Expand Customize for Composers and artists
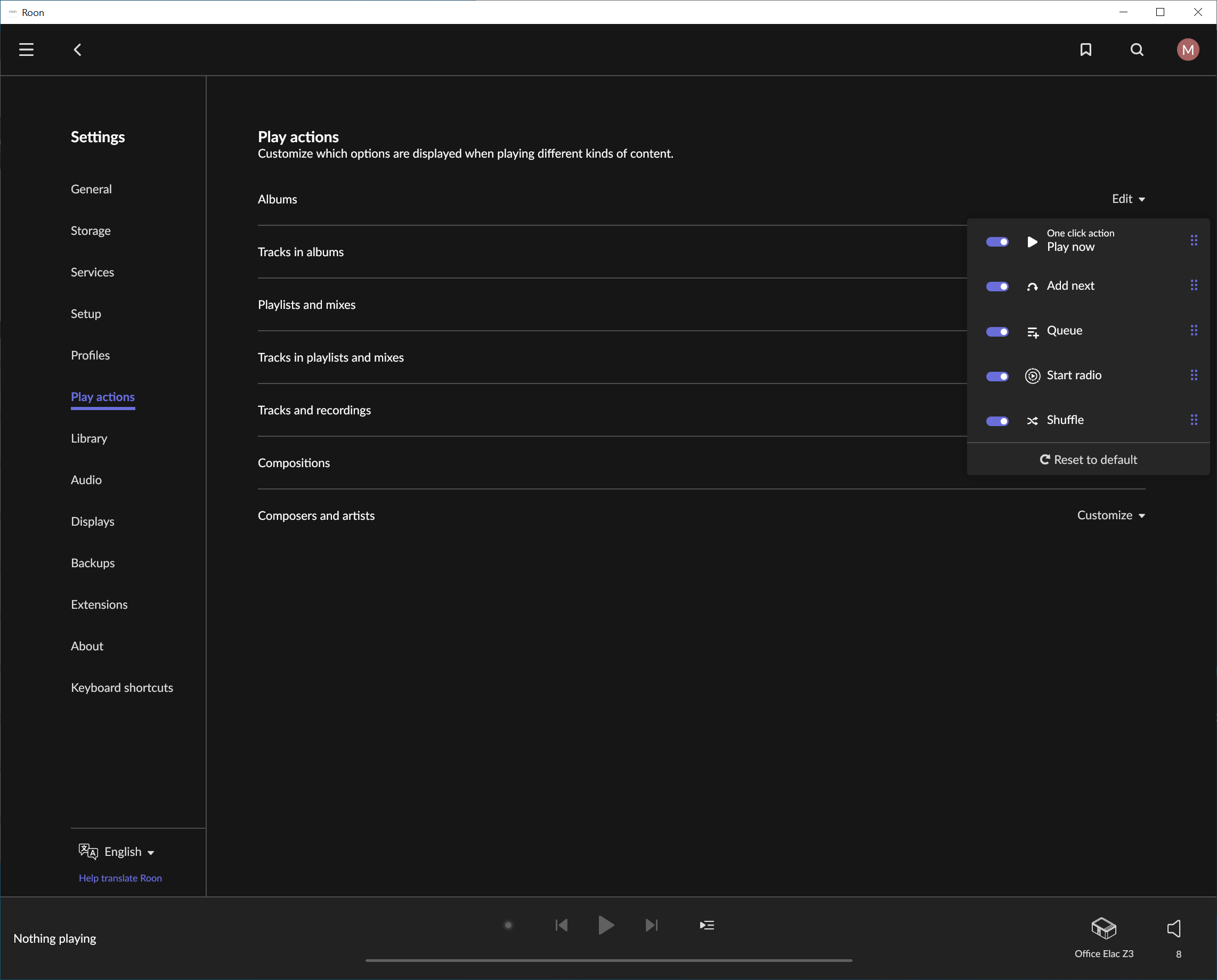Viewport: 1217px width, 980px height. click(x=1110, y=515)
